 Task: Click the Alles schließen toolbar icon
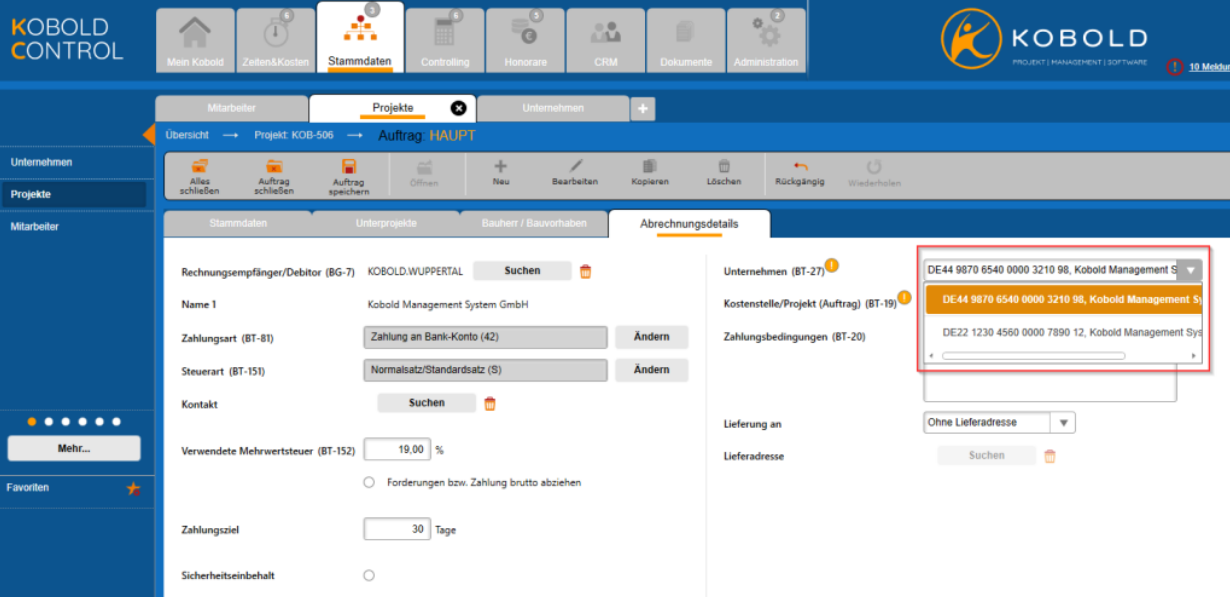click(x=200, y=167)
